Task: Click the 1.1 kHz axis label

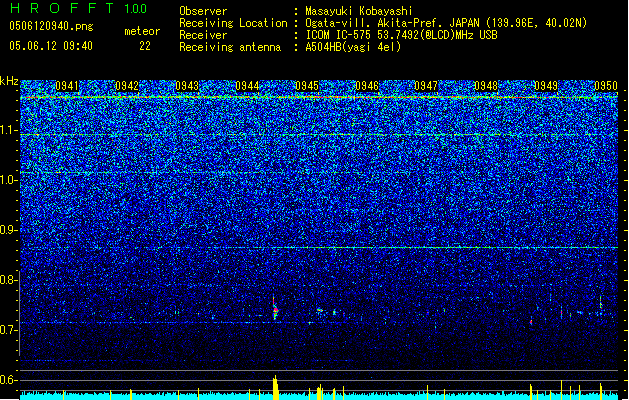Action: tap(9, 130)
